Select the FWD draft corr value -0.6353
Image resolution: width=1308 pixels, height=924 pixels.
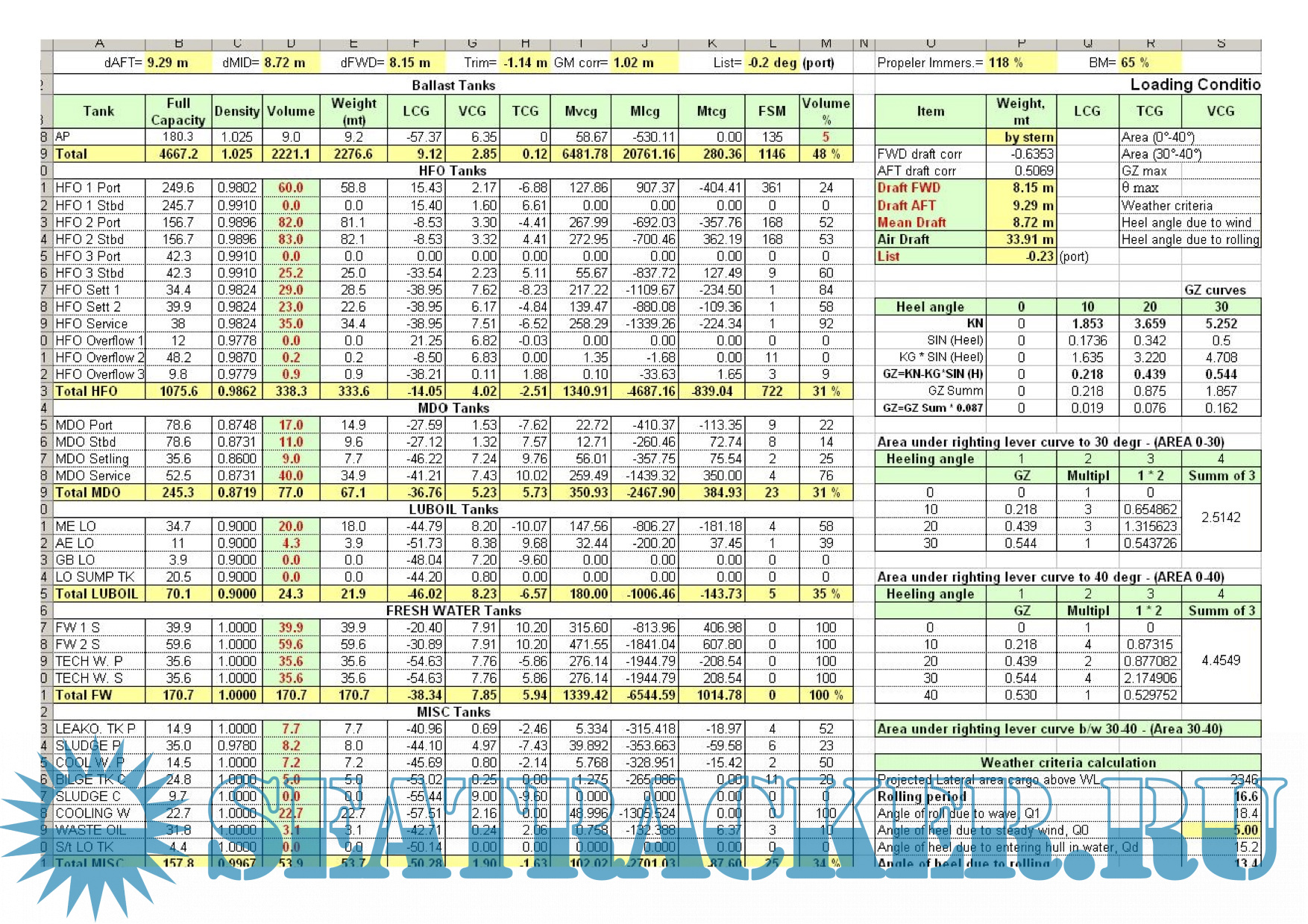[1021, 154]
